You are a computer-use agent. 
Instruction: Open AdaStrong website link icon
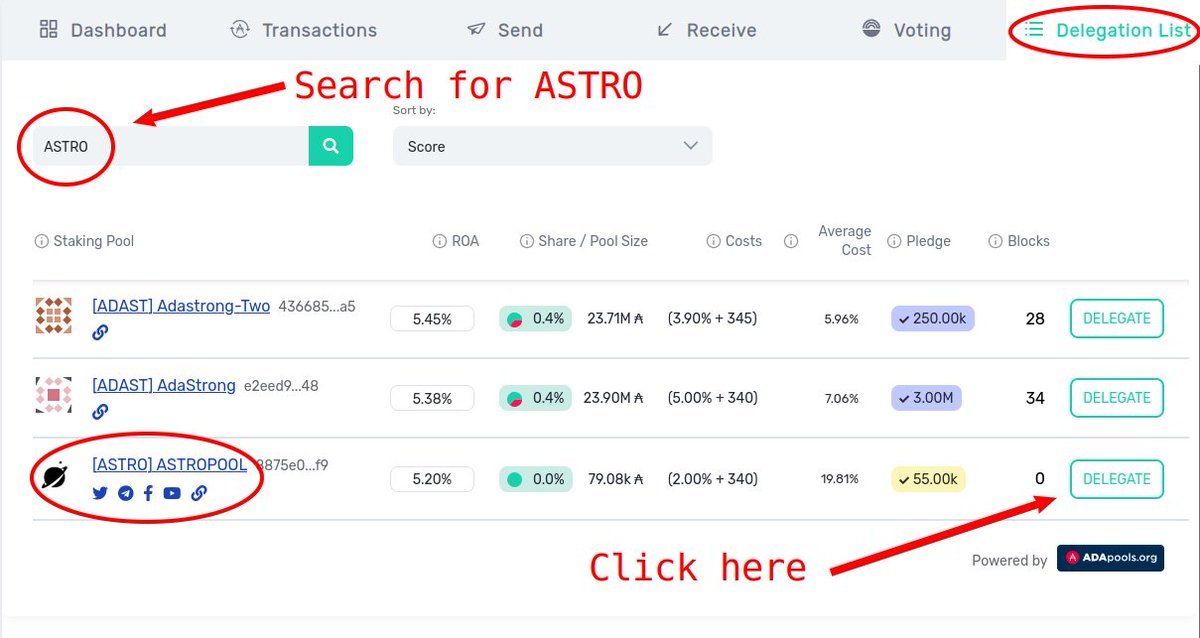(x=100, y=412)
